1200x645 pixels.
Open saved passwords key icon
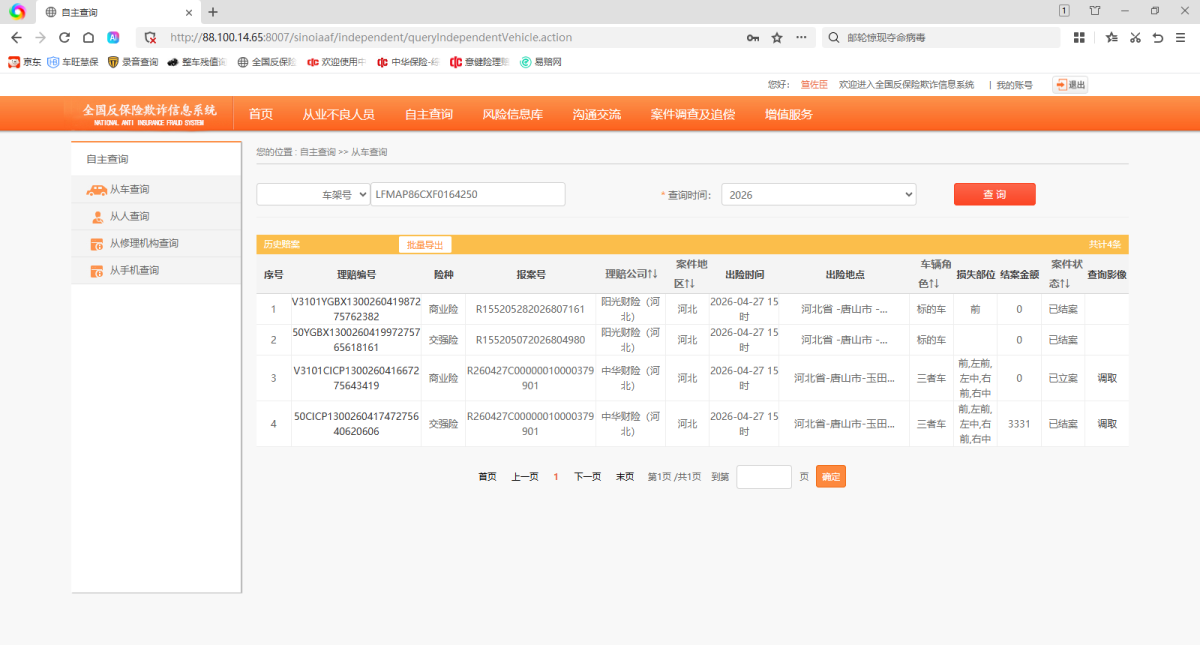(x=752, y=38)
